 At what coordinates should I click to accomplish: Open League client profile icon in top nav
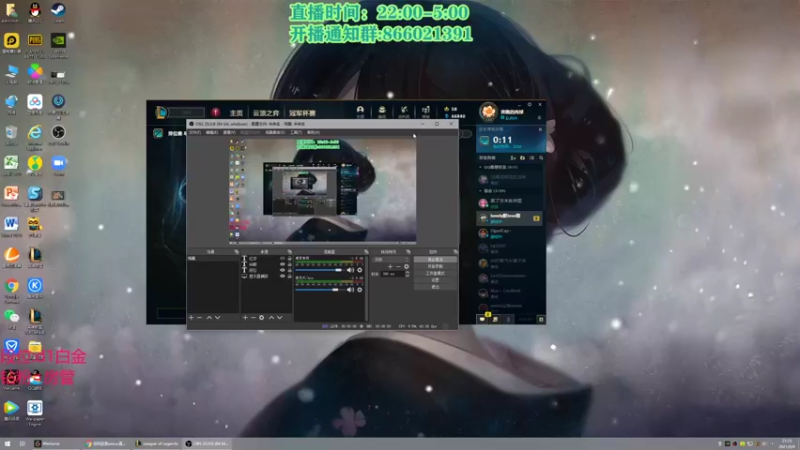(x=360, y=111)
